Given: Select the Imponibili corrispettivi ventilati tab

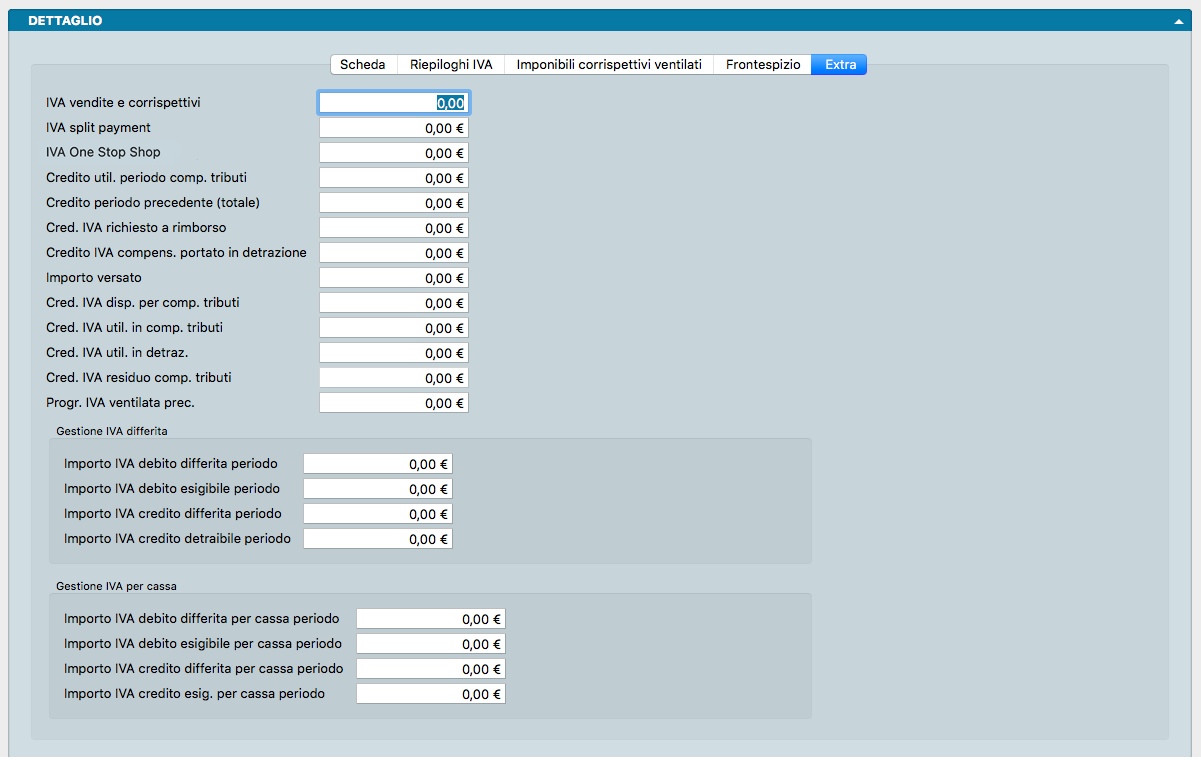Looking at the screenshot, I should pos(609,64).
